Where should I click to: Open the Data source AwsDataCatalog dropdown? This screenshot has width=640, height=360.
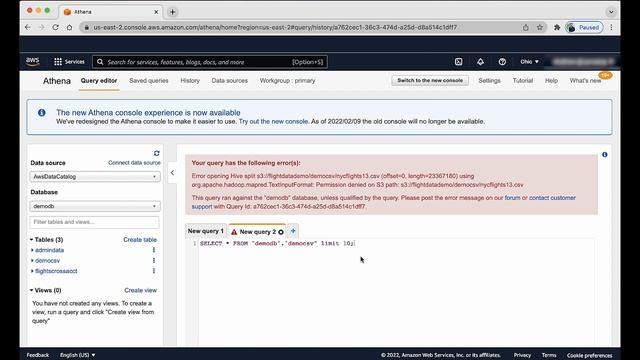(x=95, y=177)
